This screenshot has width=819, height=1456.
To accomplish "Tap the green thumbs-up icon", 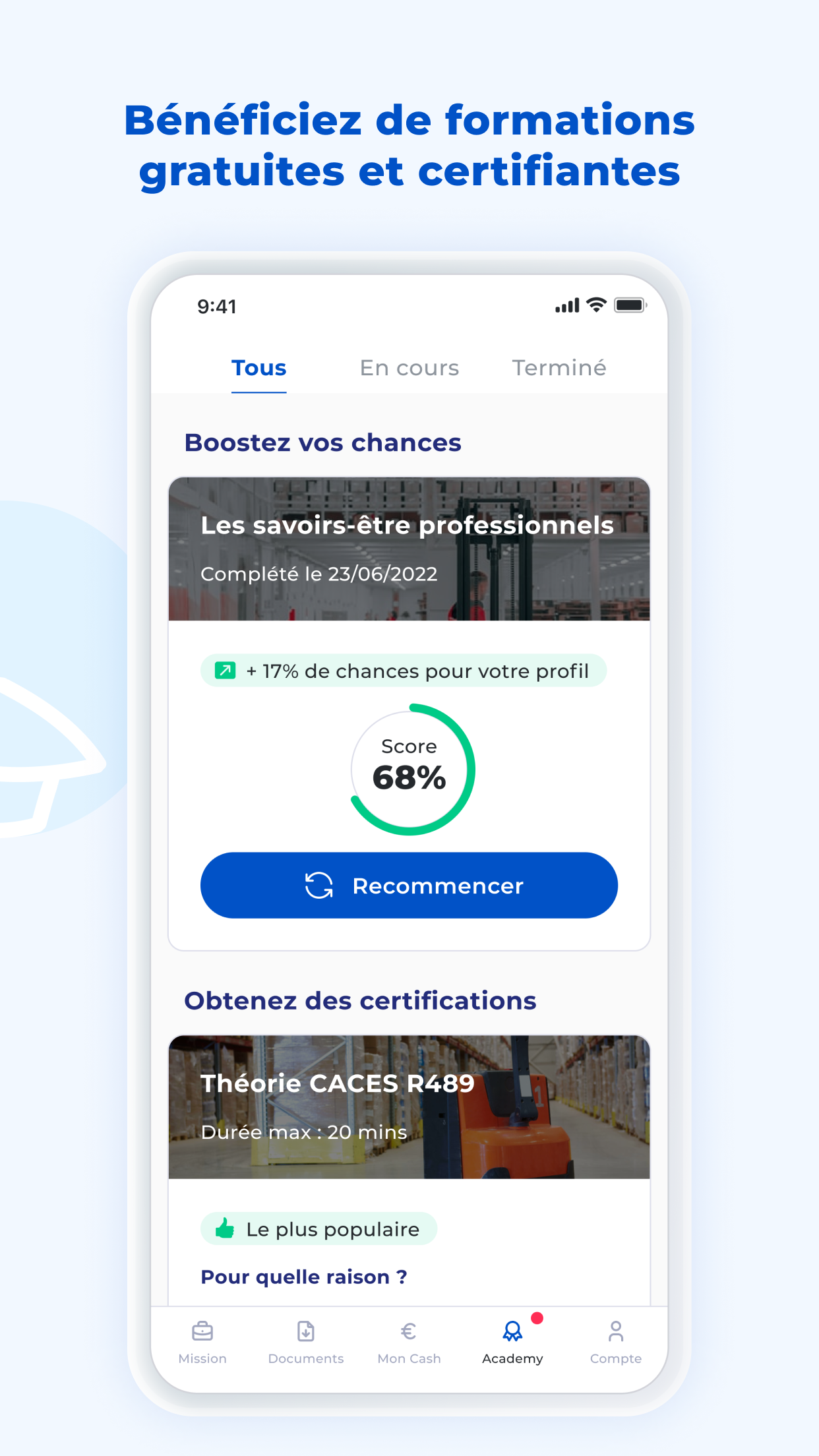I will click(225, 1228).
